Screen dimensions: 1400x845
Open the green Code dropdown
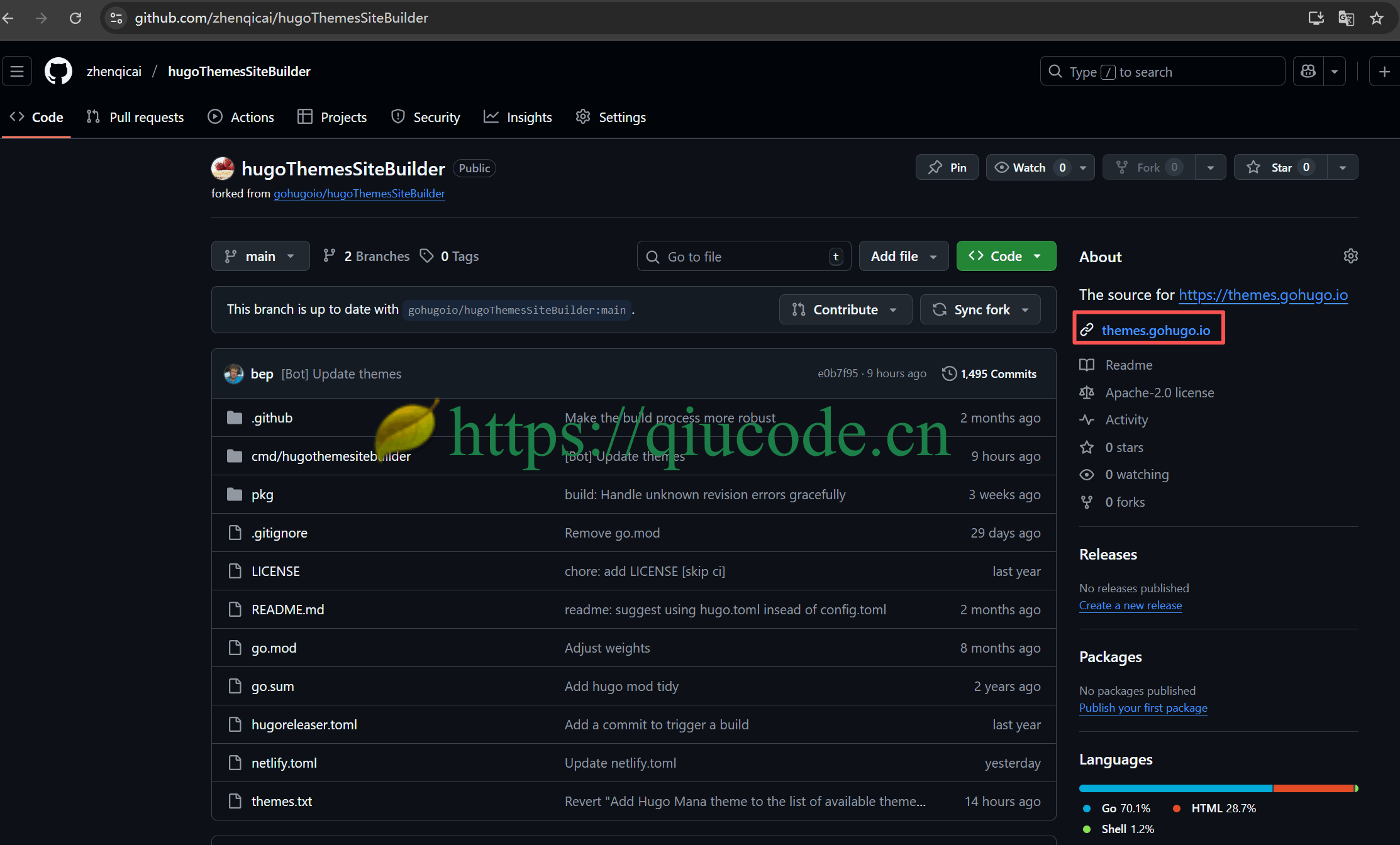1006,256
